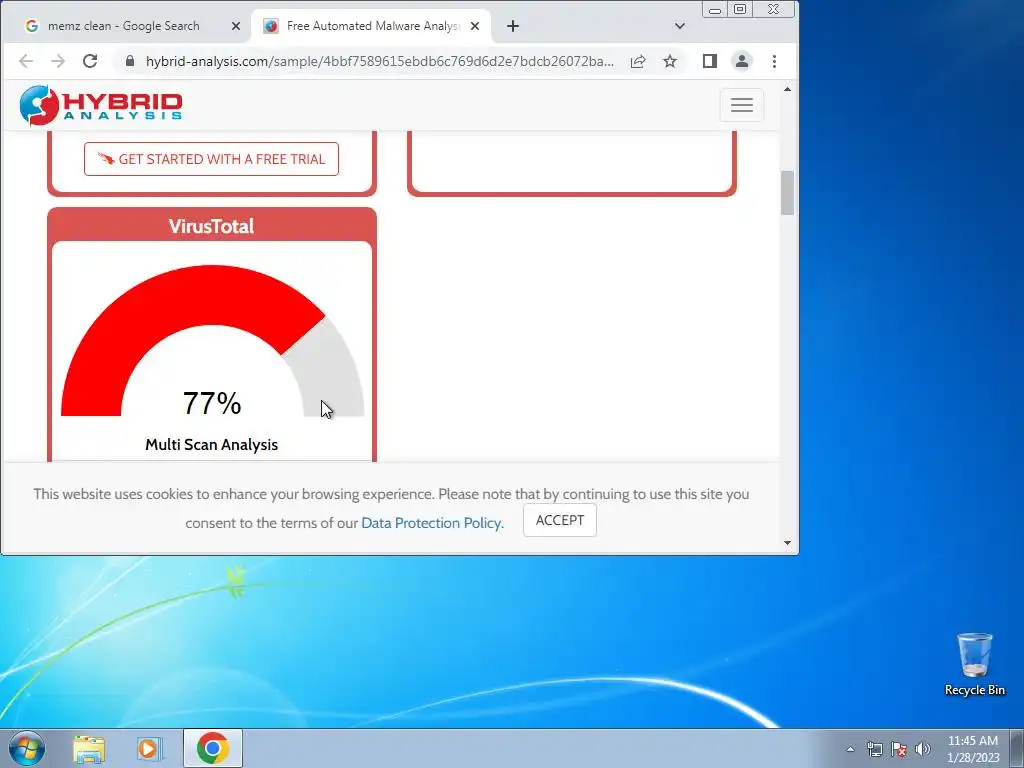Click the scrollbar down arrow
The image size is (1024, 768).
pyautogui.click(x=787, y=543)
